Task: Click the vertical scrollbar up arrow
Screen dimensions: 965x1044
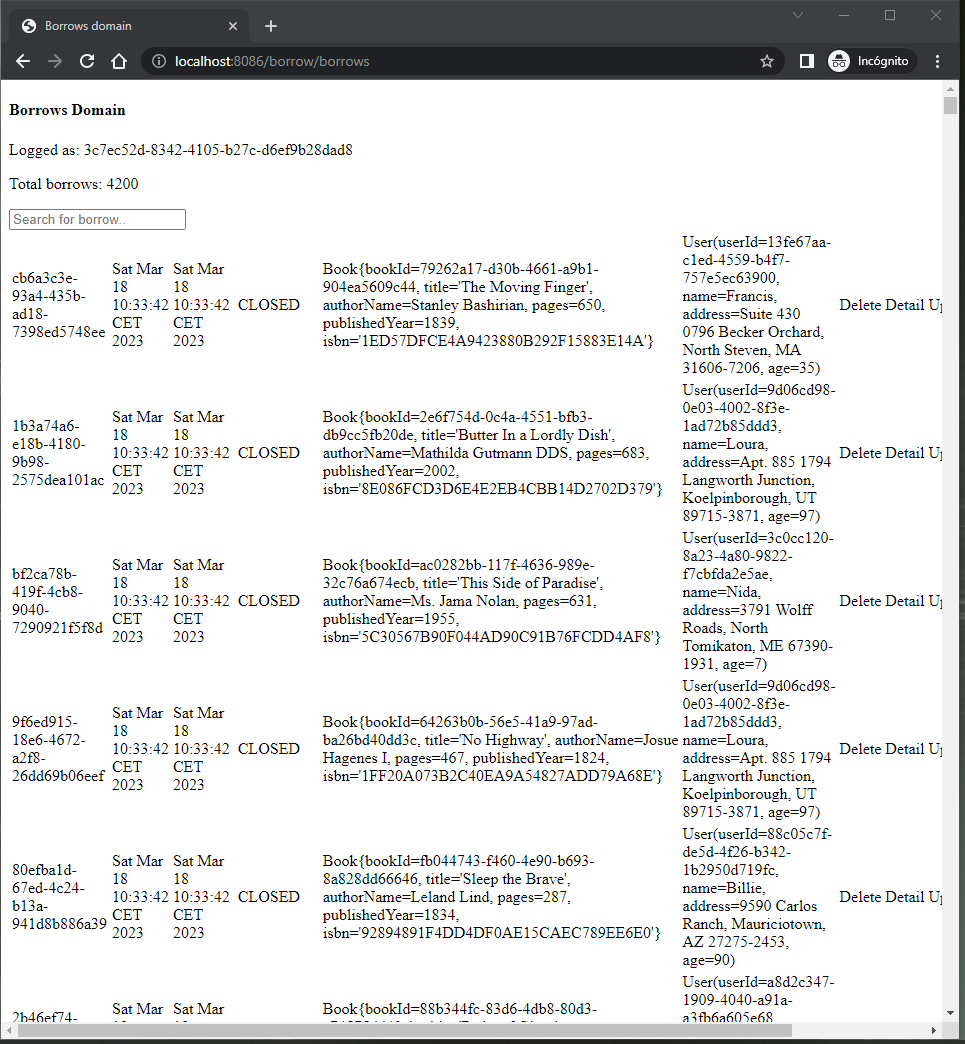Action: 950,87
